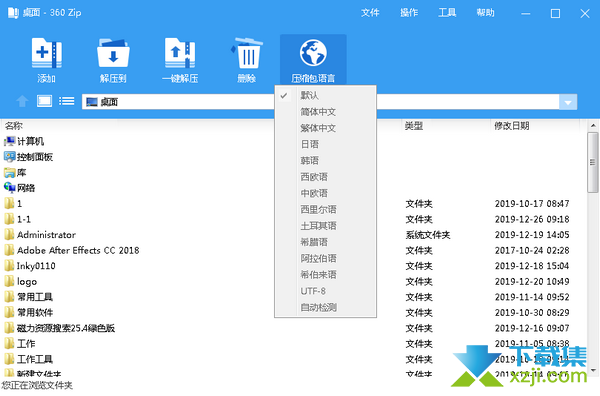Click the folder icon next to logo
600x396 pixels.
[x=9, y=281]
